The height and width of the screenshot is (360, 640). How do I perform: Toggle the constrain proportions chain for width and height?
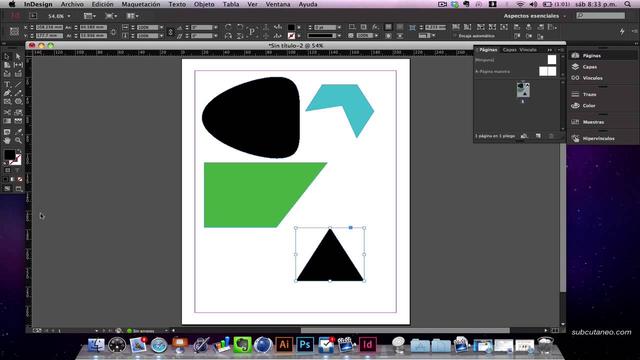click(x=113, y=32)
